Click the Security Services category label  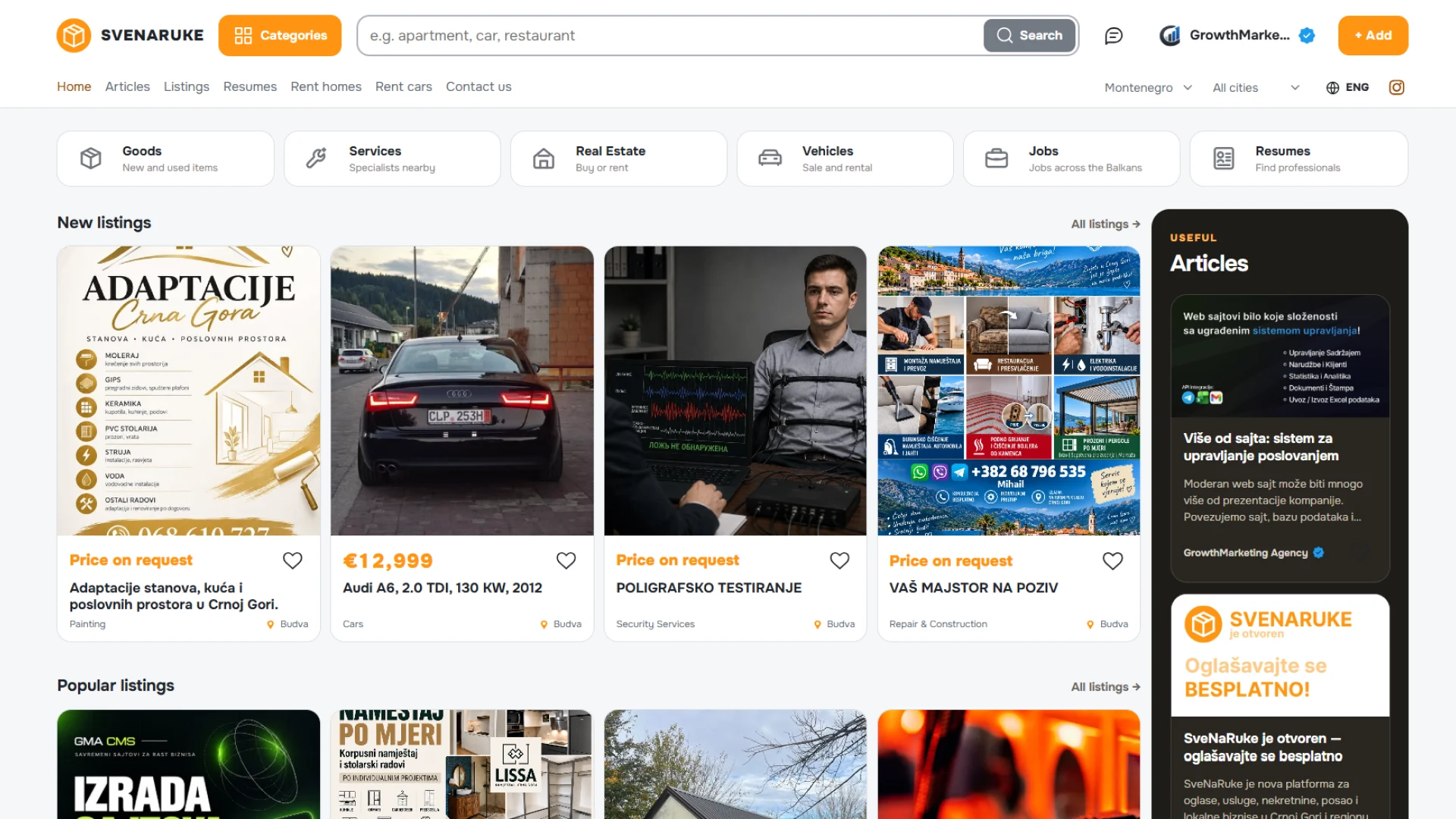tap(655, 624)
